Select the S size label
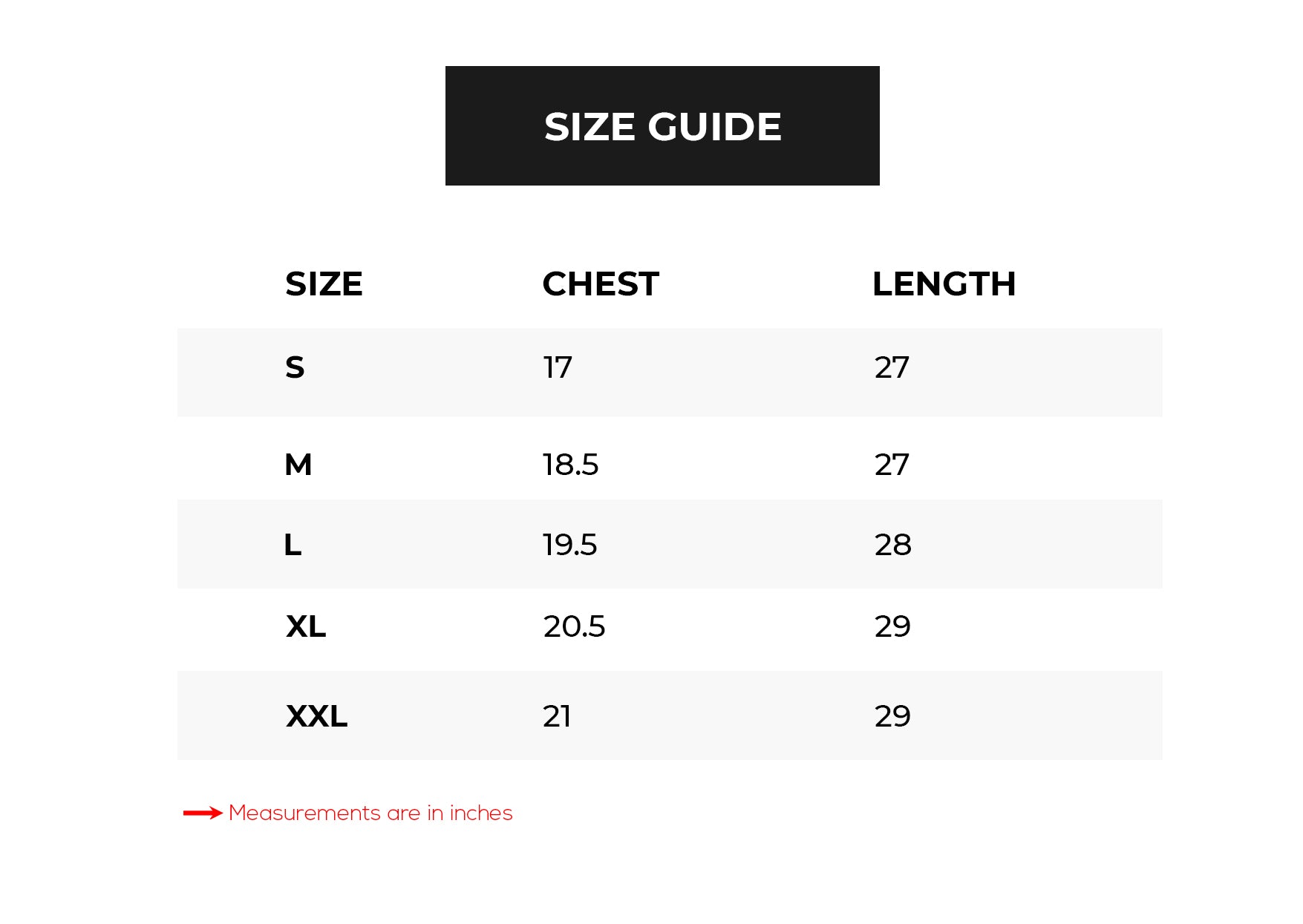The height and width of the screenshot is (924, 1303). click(295, 367)
